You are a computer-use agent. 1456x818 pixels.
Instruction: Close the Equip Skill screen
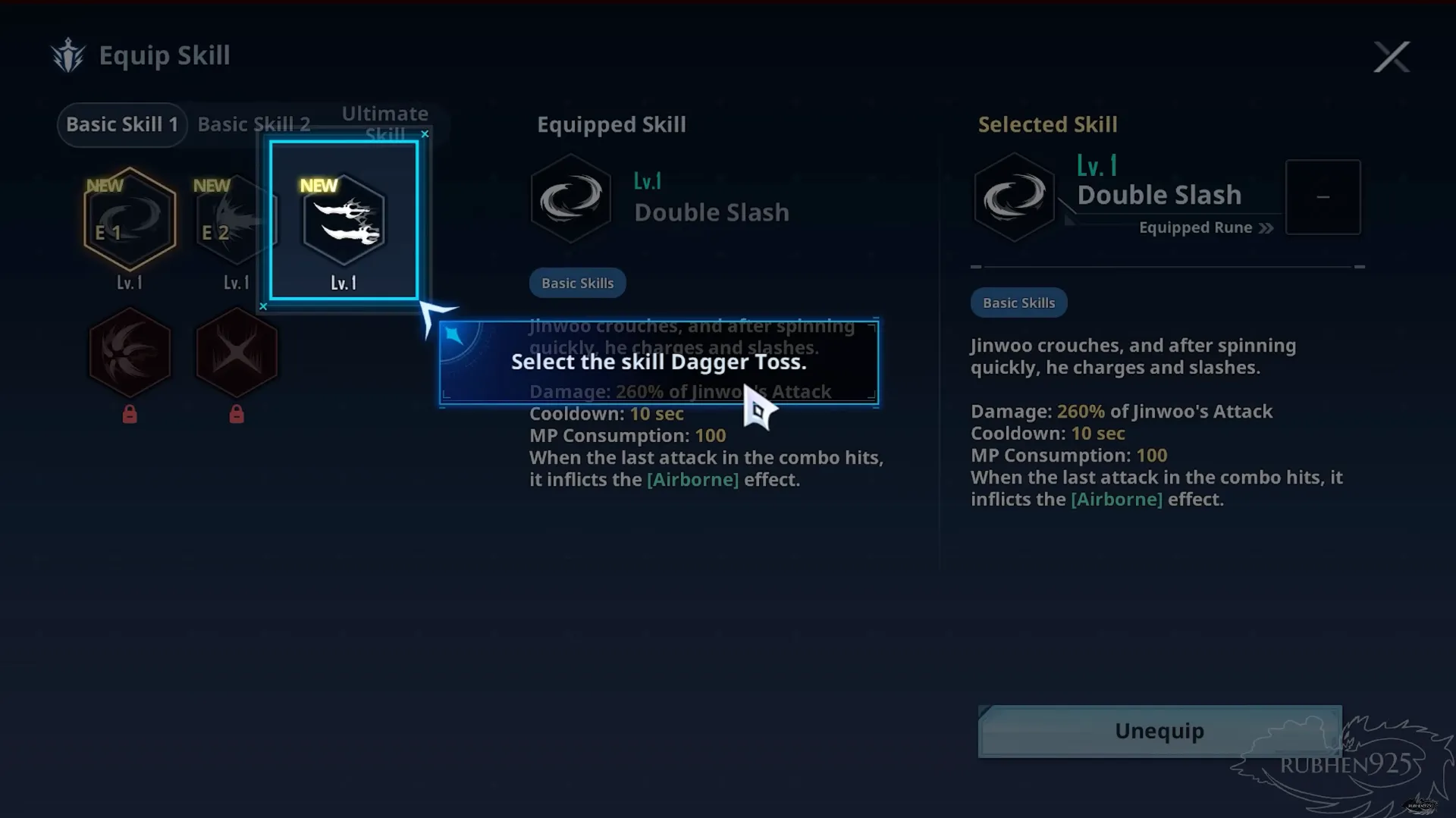(1392, 57)
